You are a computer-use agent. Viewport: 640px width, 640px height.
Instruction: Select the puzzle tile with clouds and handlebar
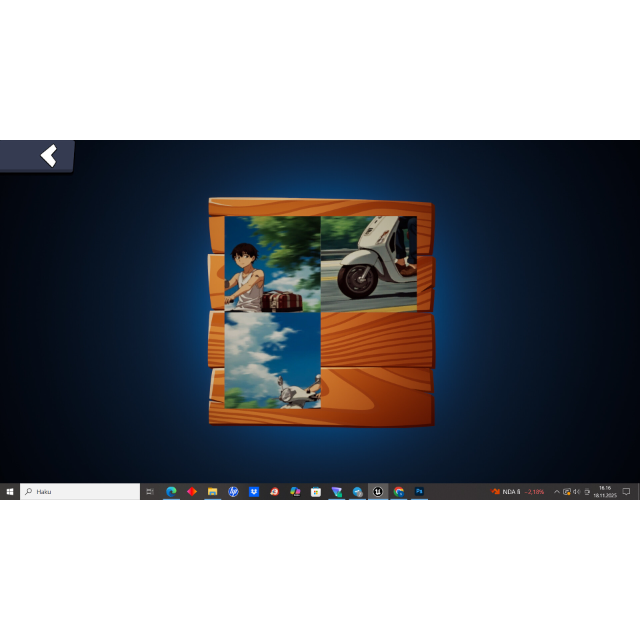click(x=272, y=360)
